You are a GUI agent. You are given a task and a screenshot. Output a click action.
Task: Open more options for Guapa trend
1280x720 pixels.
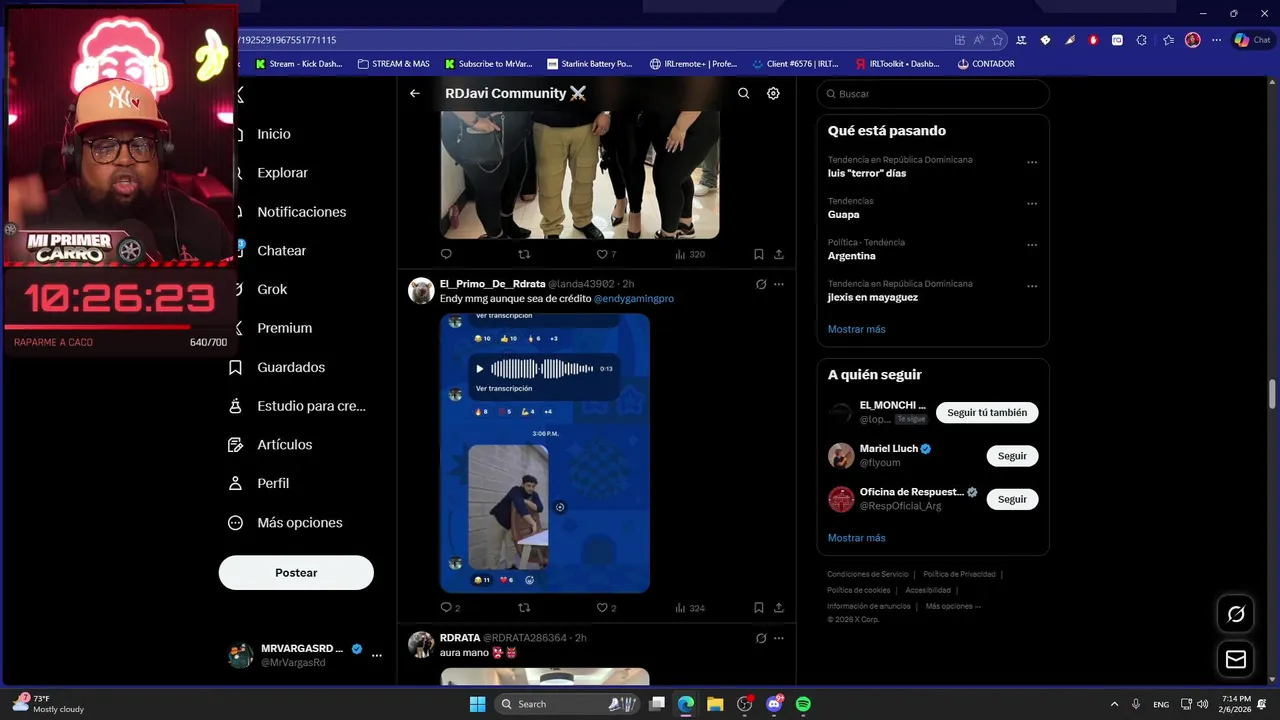tap(1032, 203)
